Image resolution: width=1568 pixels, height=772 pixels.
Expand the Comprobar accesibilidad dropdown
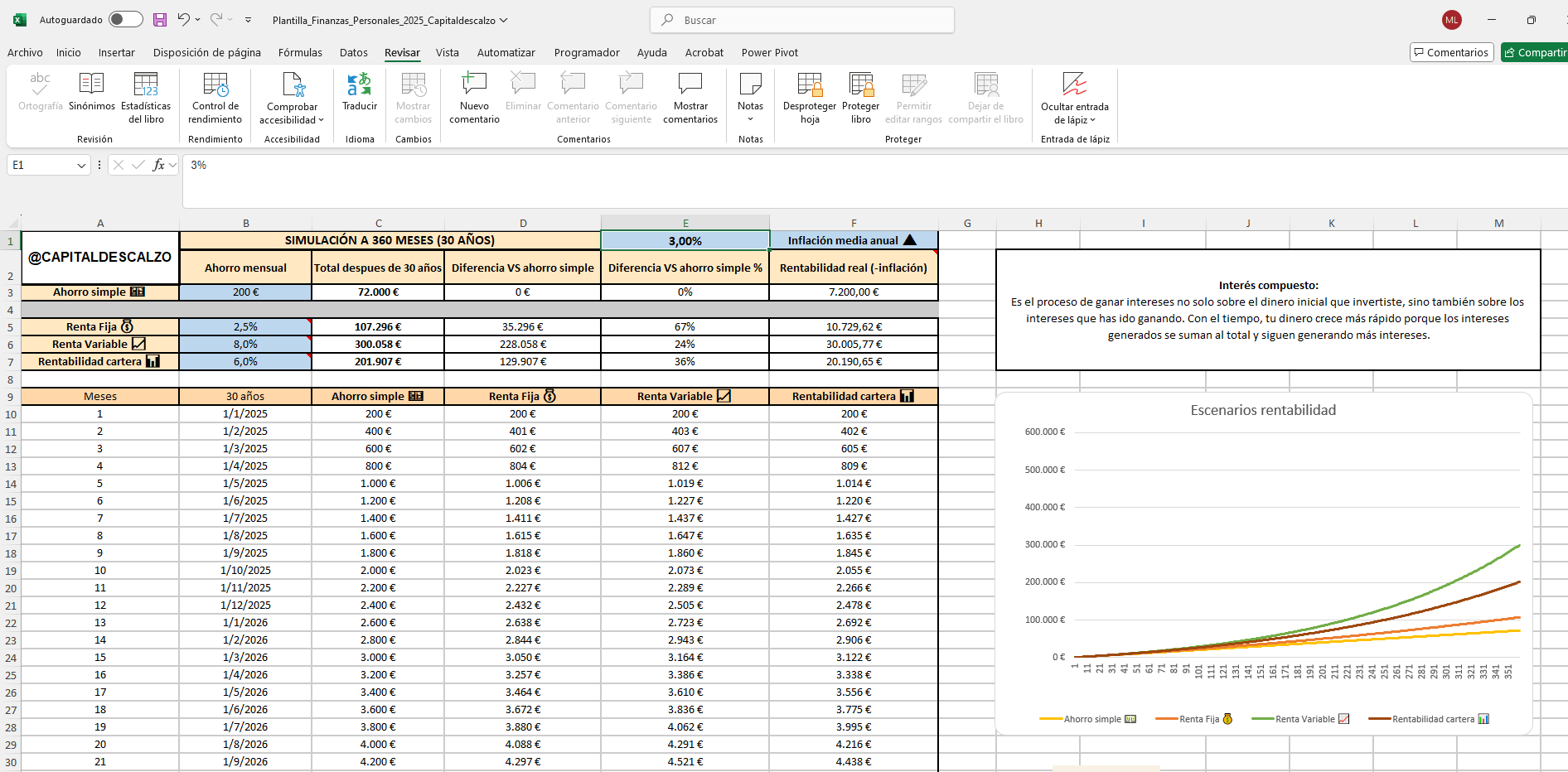coord(321,120)
